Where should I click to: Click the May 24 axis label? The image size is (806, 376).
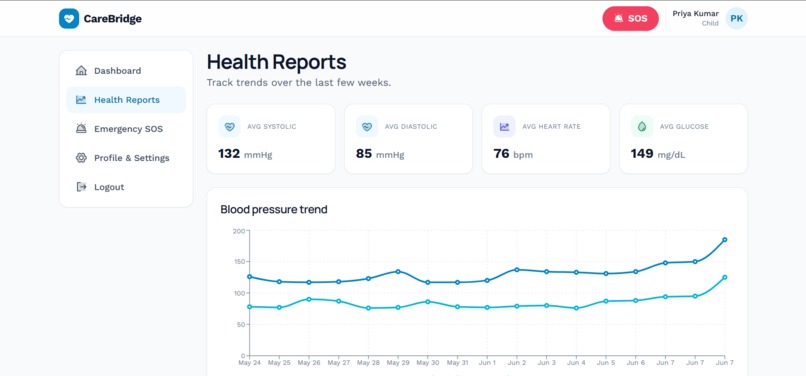click(x=250, y=363)
